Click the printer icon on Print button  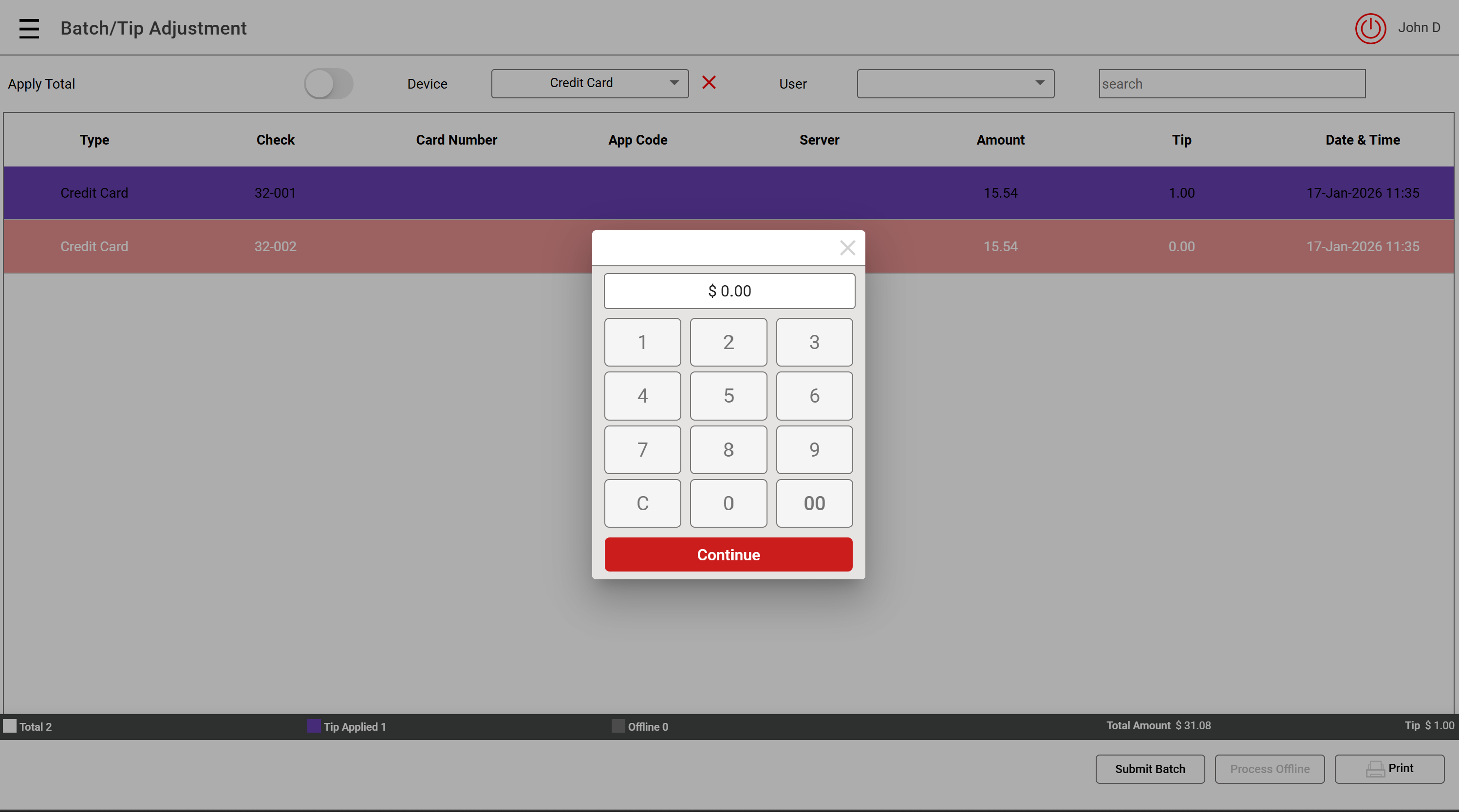pos(1375,769)
